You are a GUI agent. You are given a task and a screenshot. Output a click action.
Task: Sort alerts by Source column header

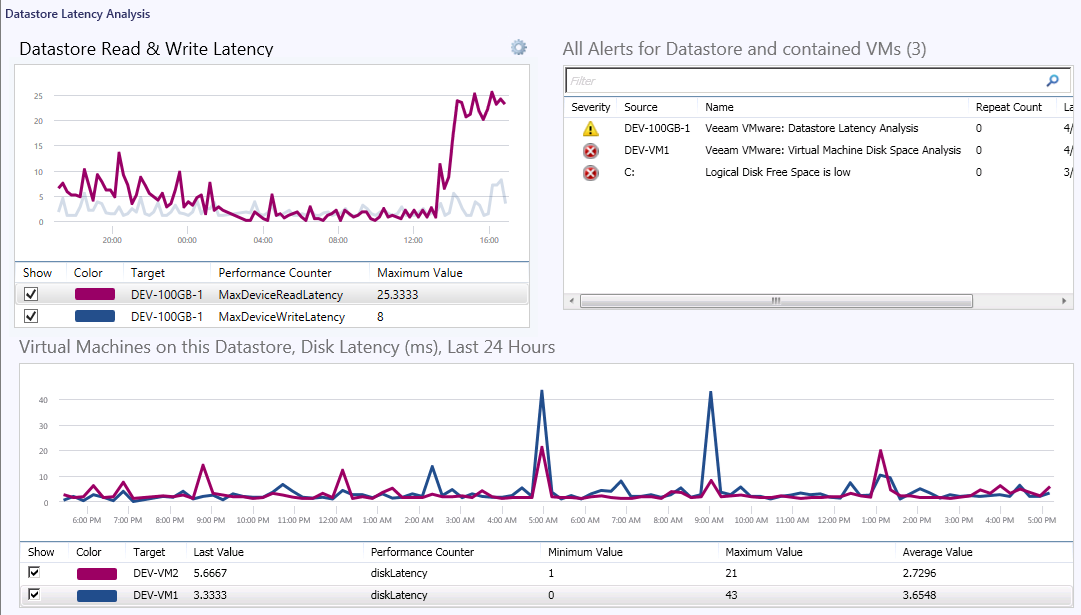click(641, 107)
